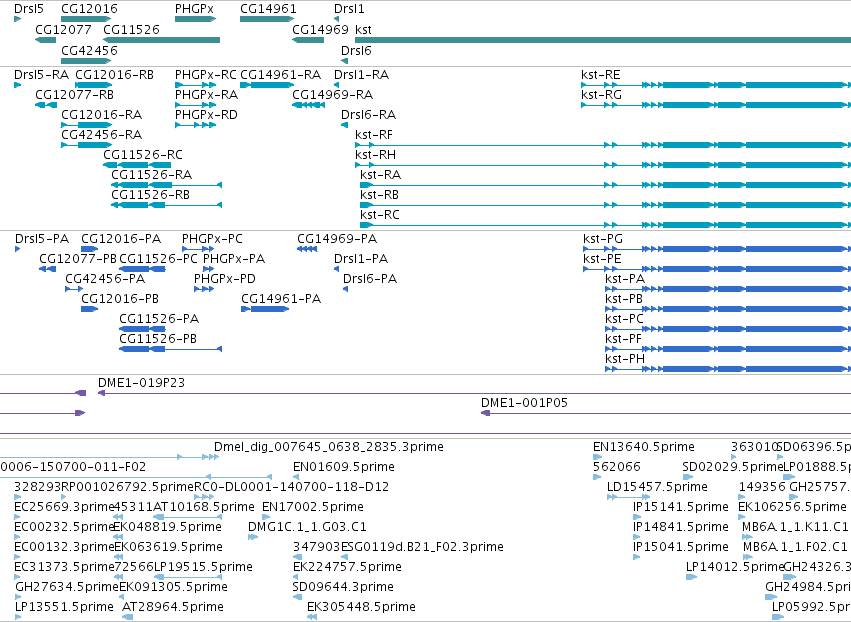Select transcript kst-RF
The image size is (851, 622).
[x=603, y=145]
